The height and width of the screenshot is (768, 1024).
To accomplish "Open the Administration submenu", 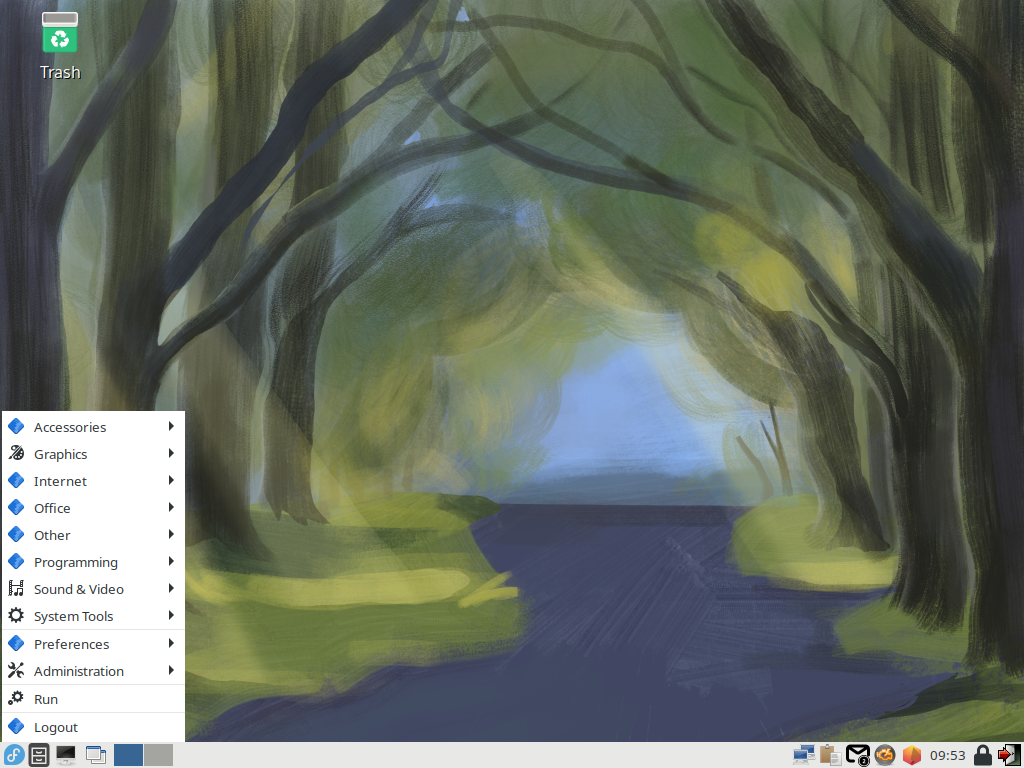I will click(93, 671).
